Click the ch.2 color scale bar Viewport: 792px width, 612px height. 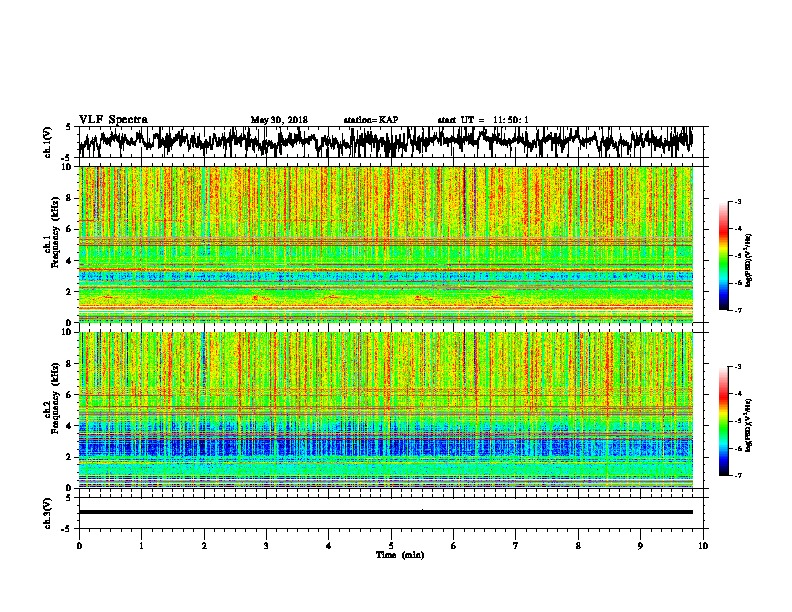723,421
